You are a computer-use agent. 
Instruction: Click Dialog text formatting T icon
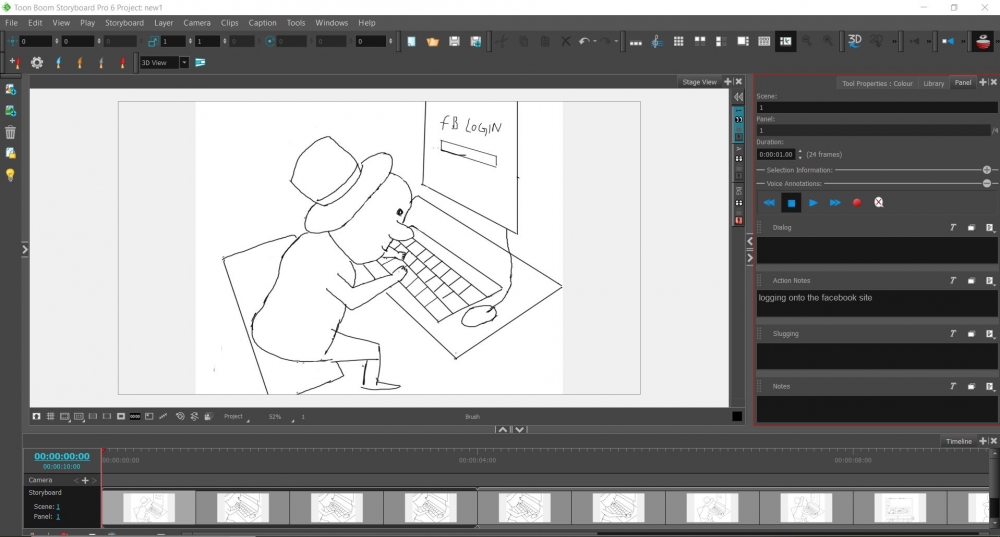coord(953,227)
